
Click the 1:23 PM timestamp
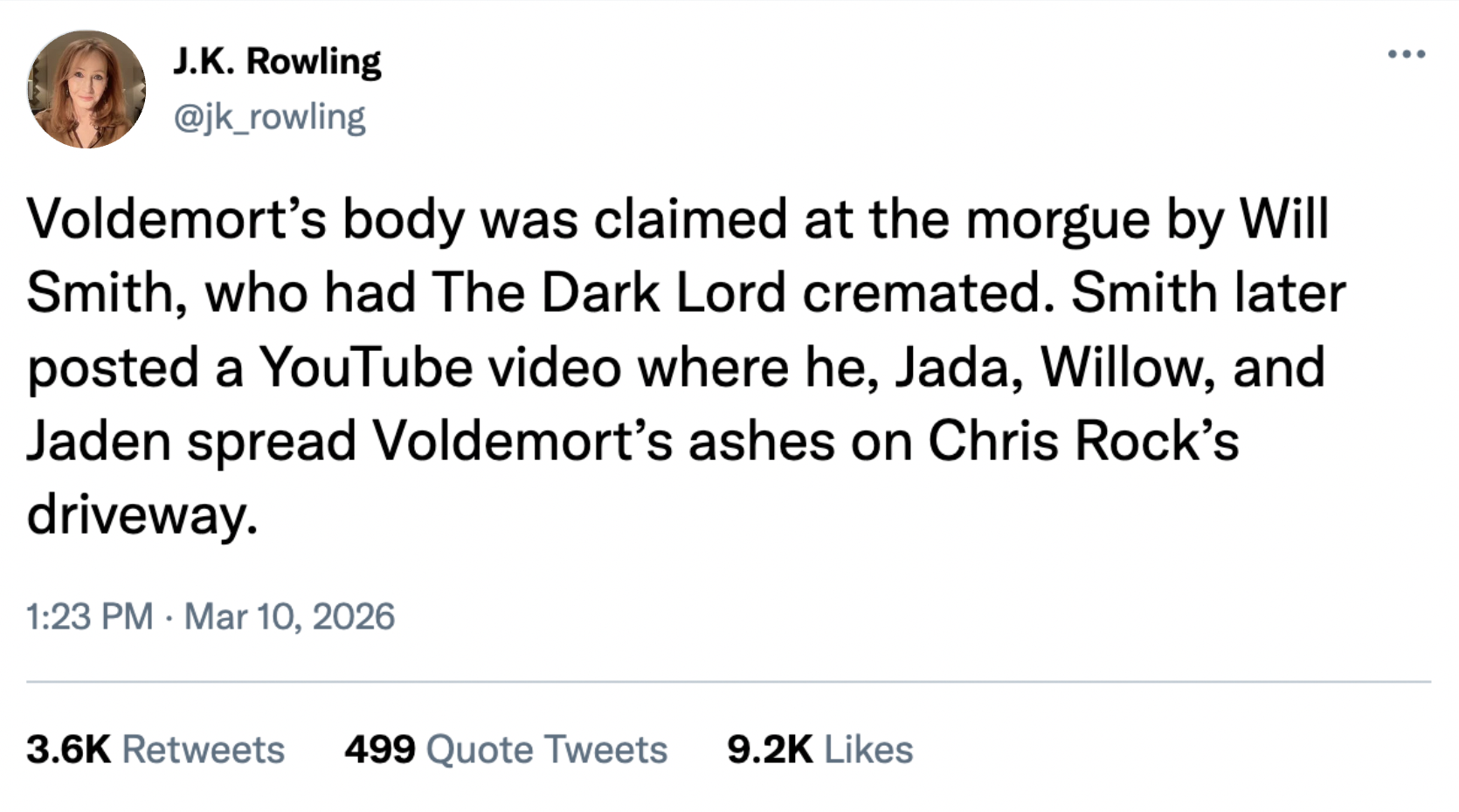pos(89,616)
